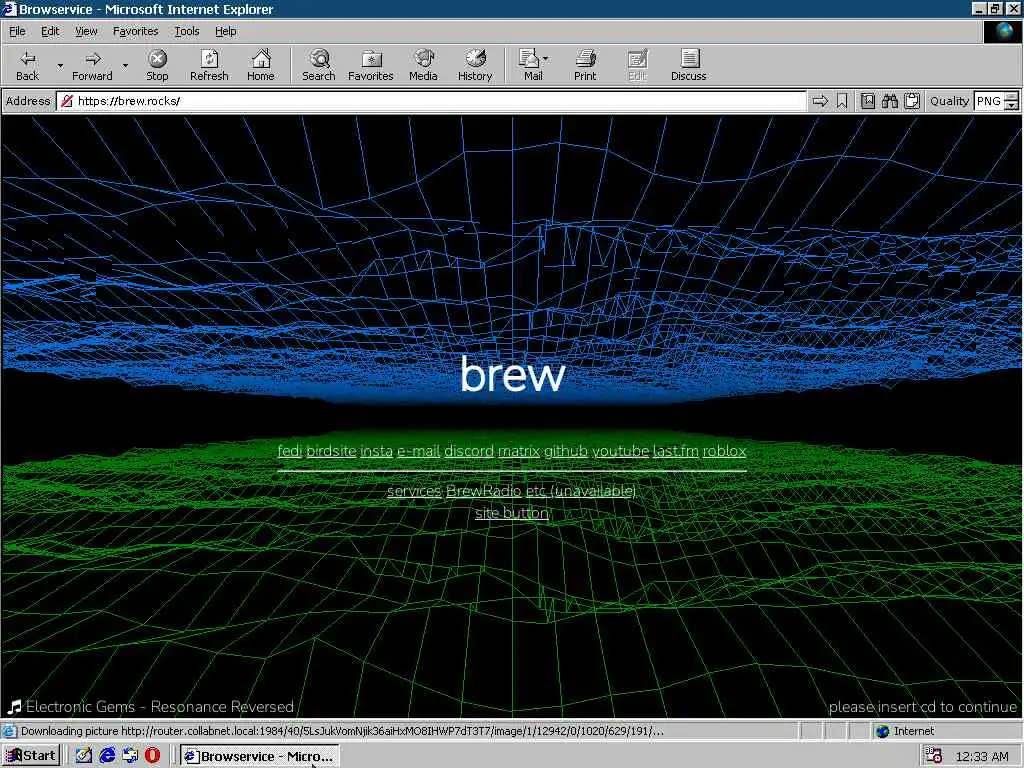
Task: Click the bookmarks book icon
Action: (868, 101)
